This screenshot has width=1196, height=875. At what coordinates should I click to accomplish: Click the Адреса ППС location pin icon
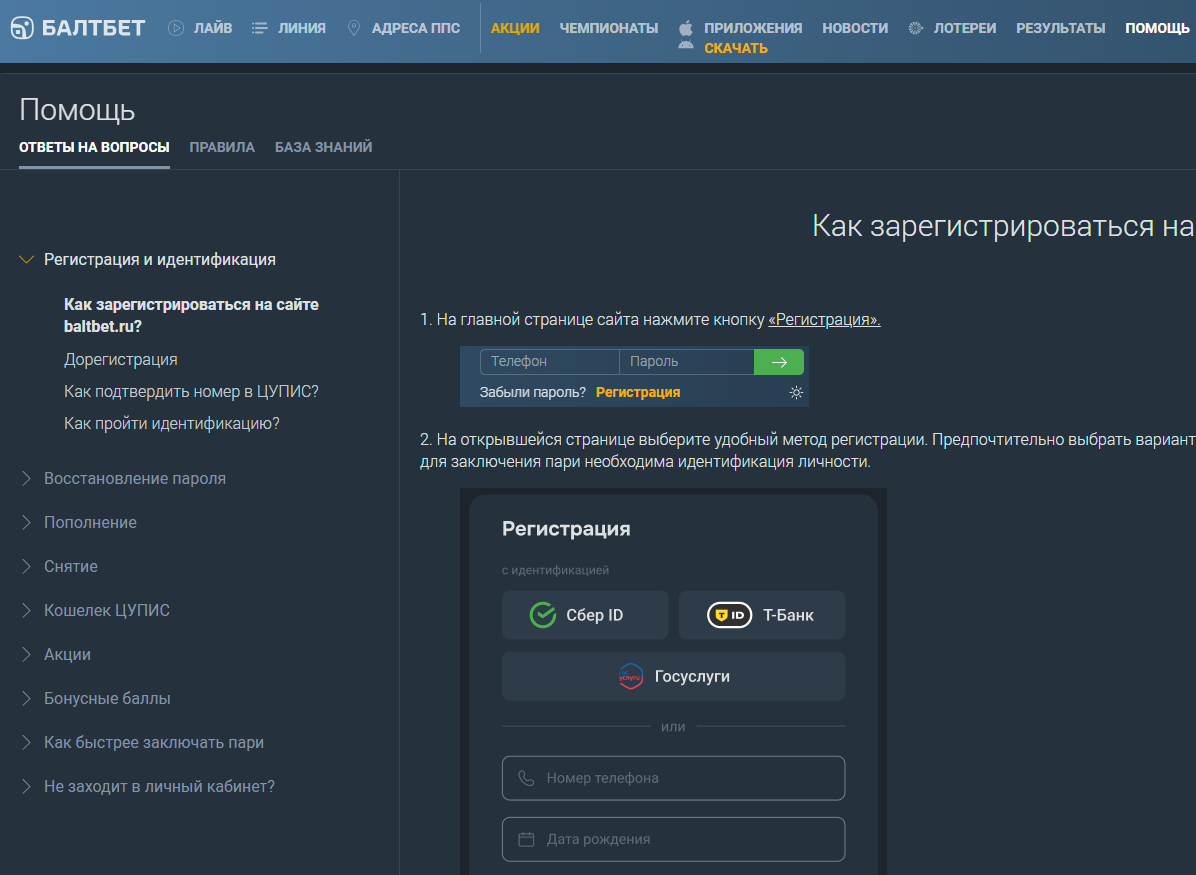click(x=354, y=28)
